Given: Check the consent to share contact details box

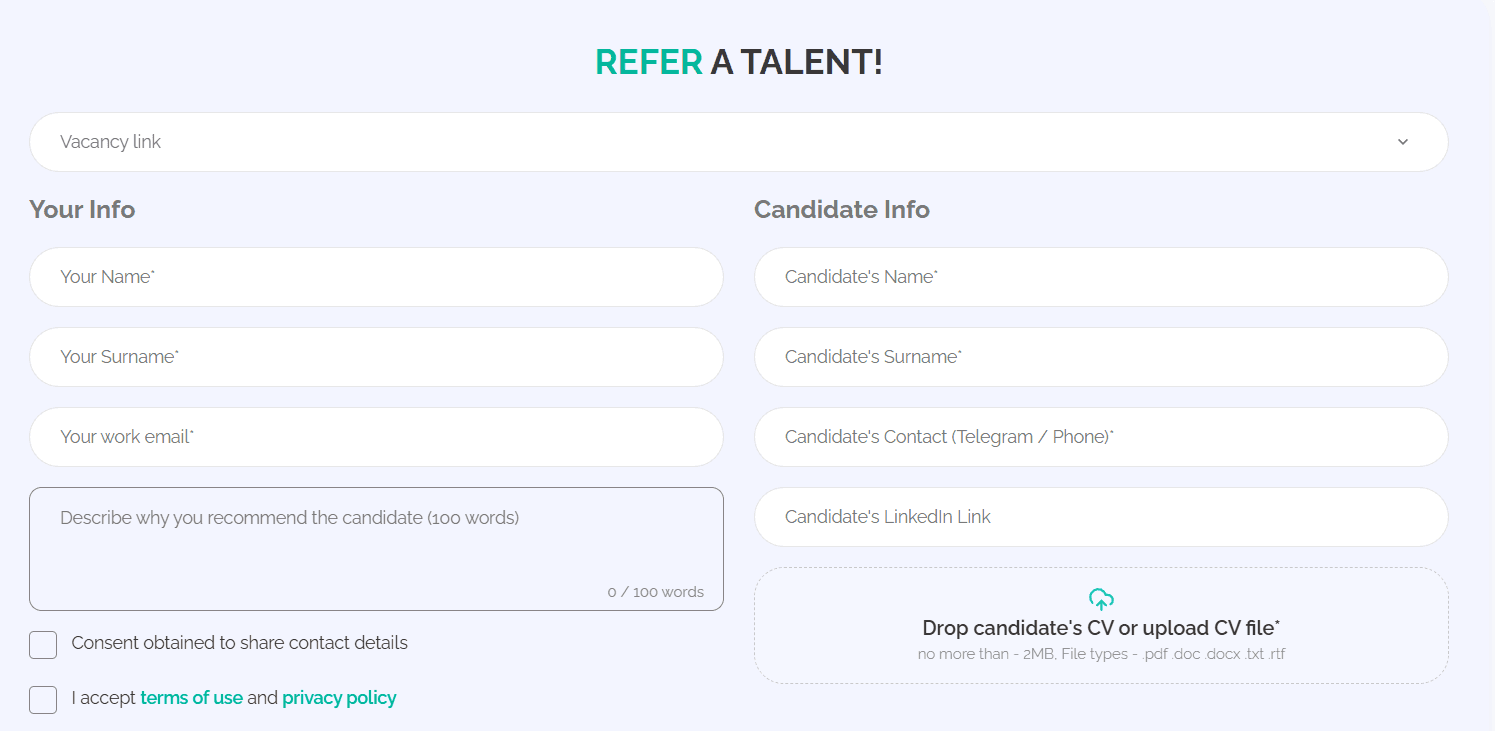Looking at the screenshot, I should point(43,645).
